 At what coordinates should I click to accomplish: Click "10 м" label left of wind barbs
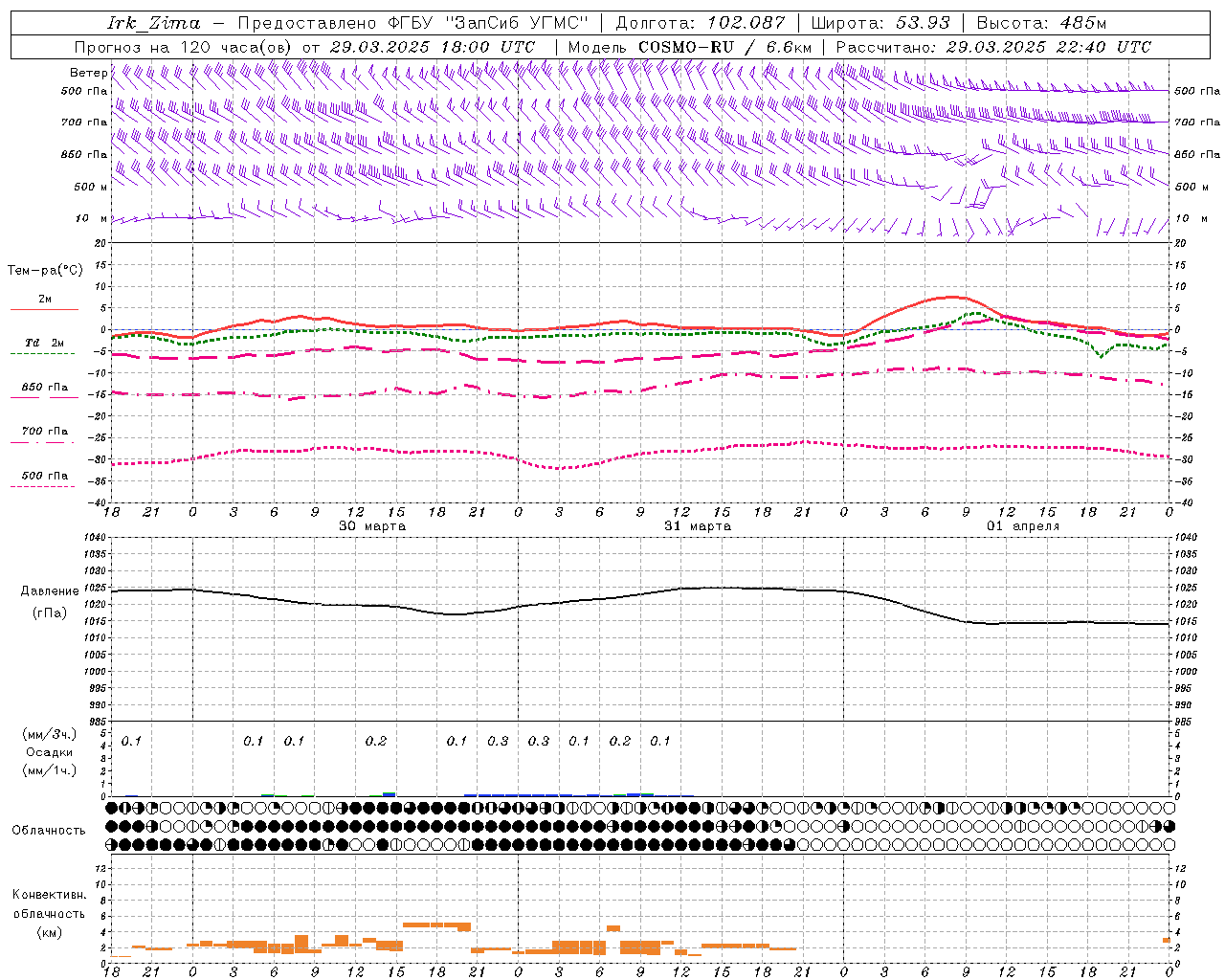pos(92,218)
